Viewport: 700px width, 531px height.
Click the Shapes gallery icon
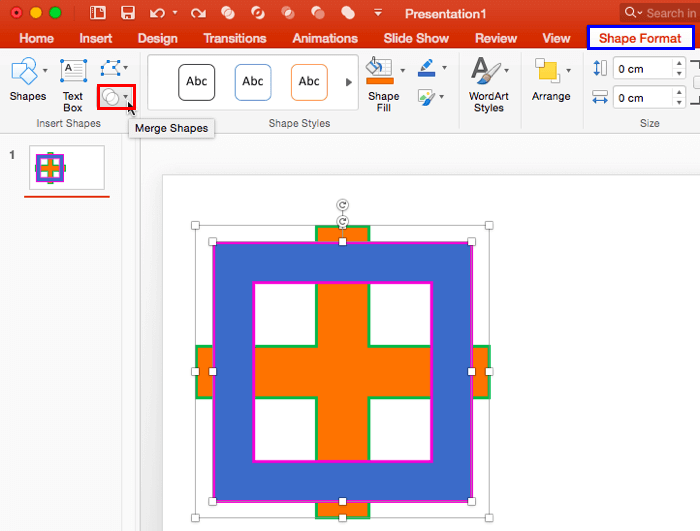coord(24,71)
